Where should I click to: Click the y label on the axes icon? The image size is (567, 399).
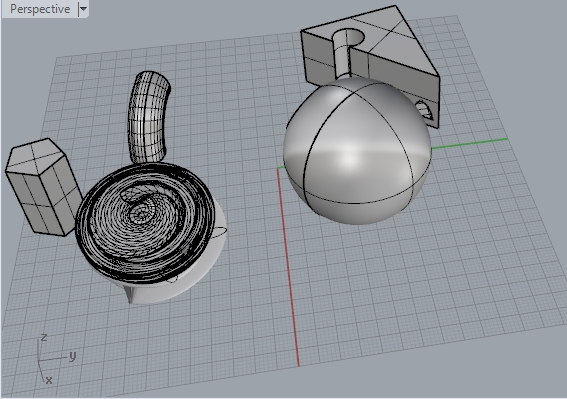point(73,356)
